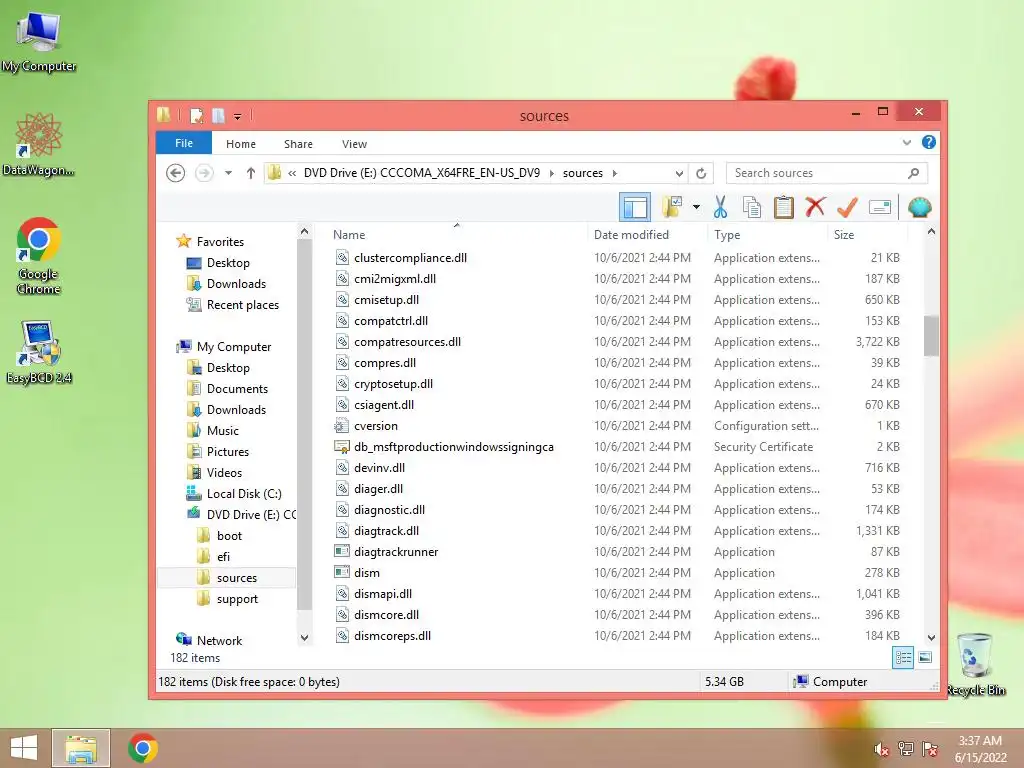Screen dimensions: 1024x768
Task: Open the folder options dropdown arrow
Action: [696, 208]
